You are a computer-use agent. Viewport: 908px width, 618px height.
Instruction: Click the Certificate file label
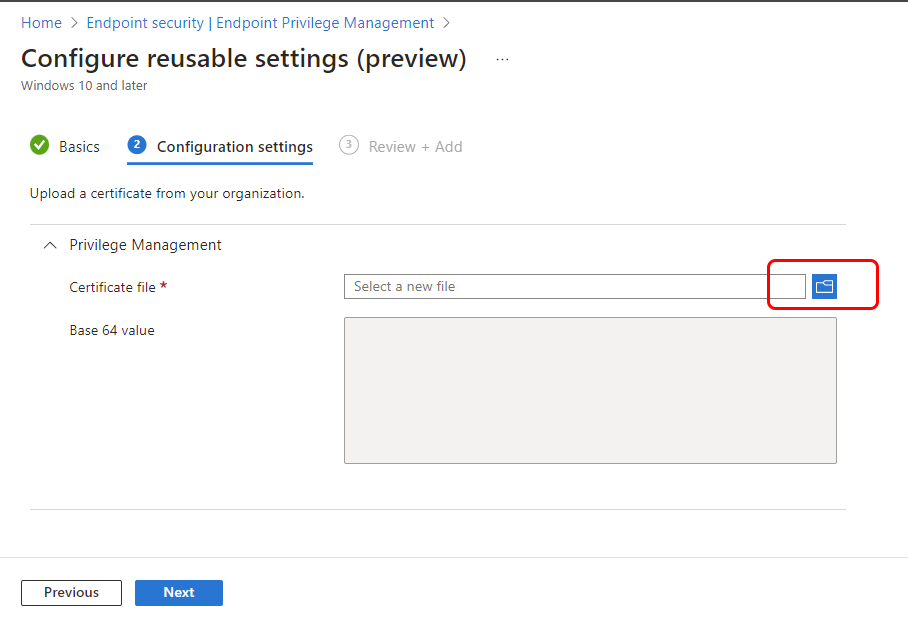tap(112, 287)
